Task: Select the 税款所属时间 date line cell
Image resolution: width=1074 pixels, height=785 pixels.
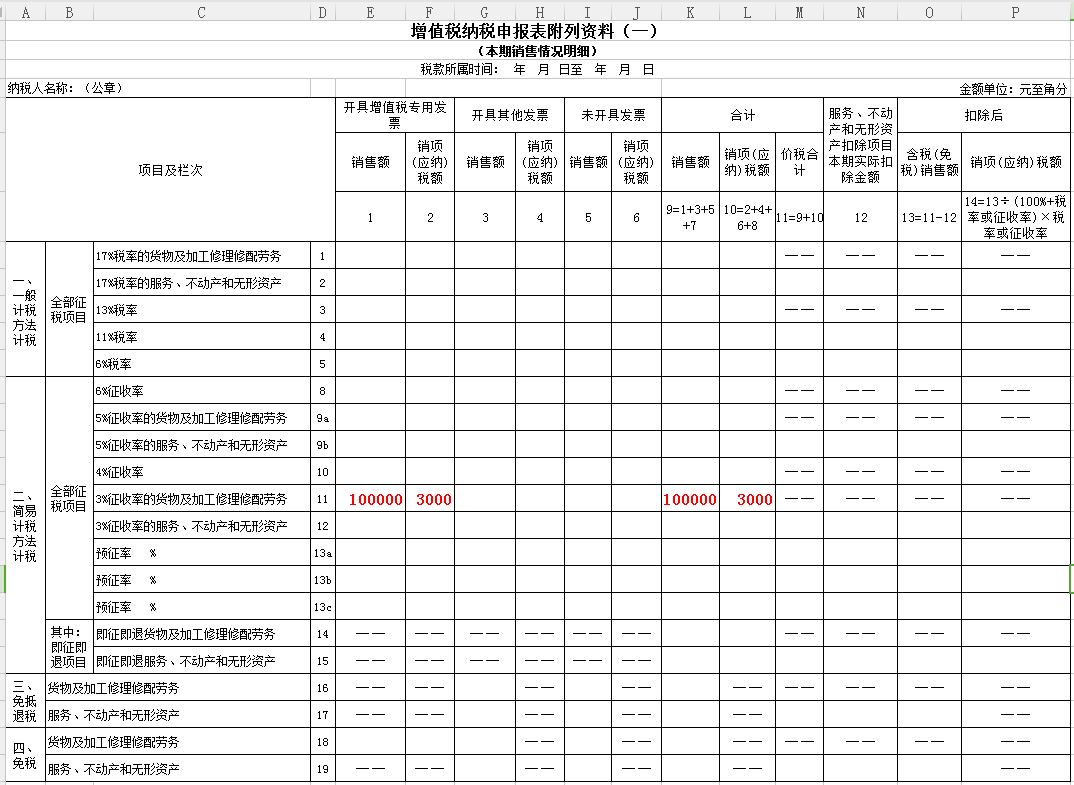Action: point(537,69)
